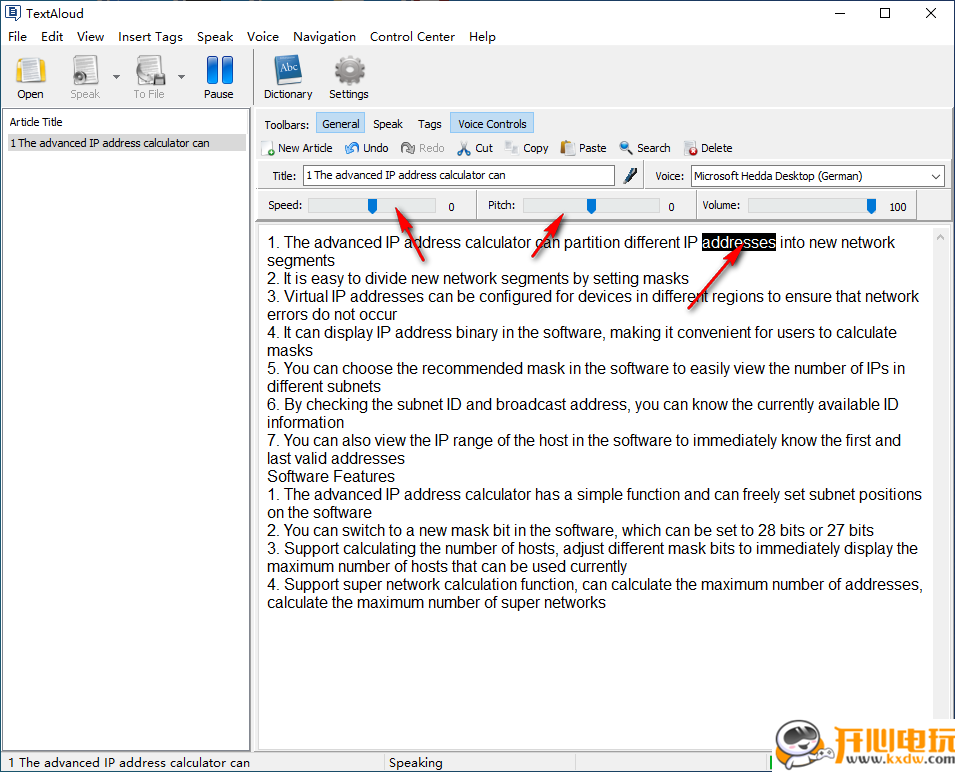Click the Speak toolbar icon

[x=85, y=77]
